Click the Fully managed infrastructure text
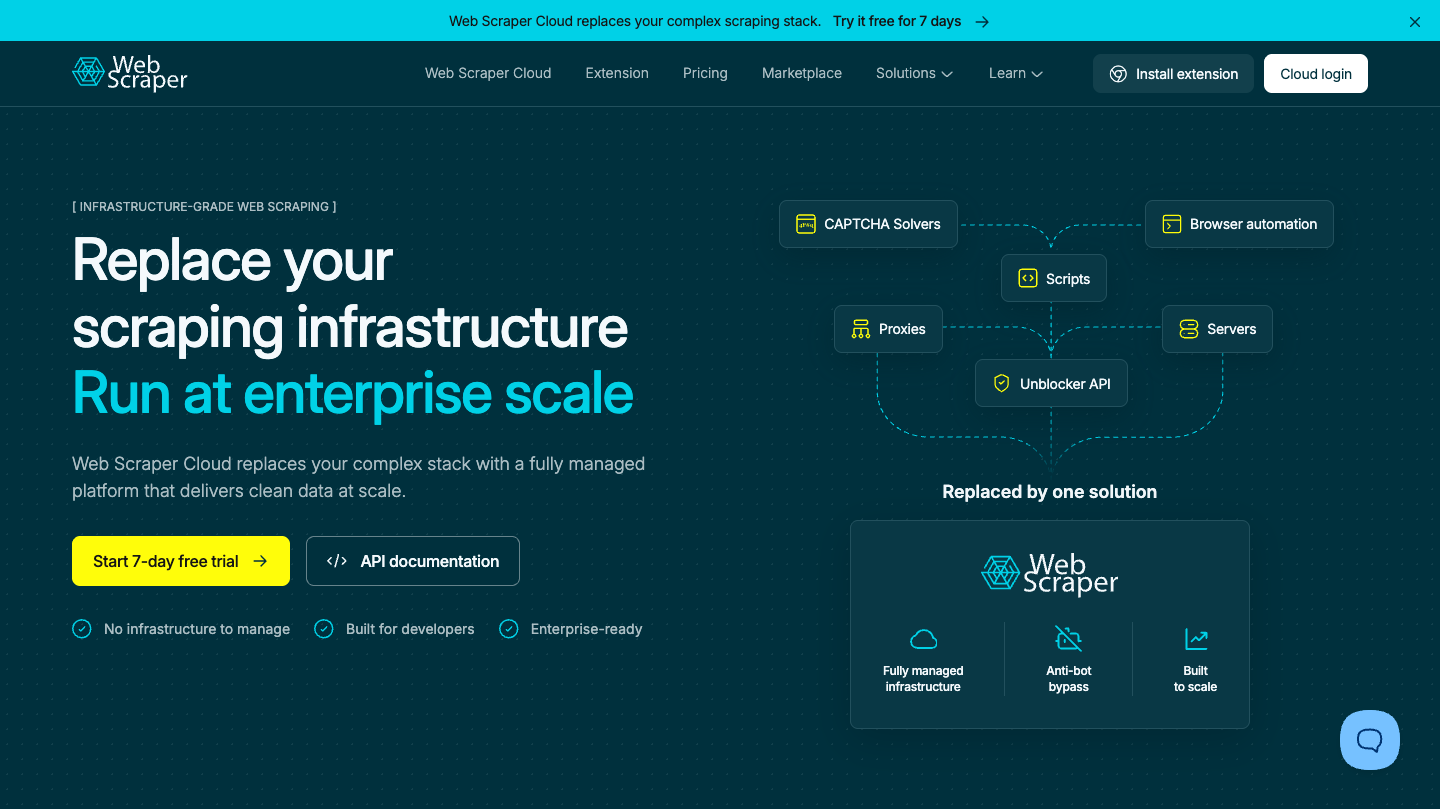Image resolution: width=1440 pixels, height=810 pixels. 923,679
